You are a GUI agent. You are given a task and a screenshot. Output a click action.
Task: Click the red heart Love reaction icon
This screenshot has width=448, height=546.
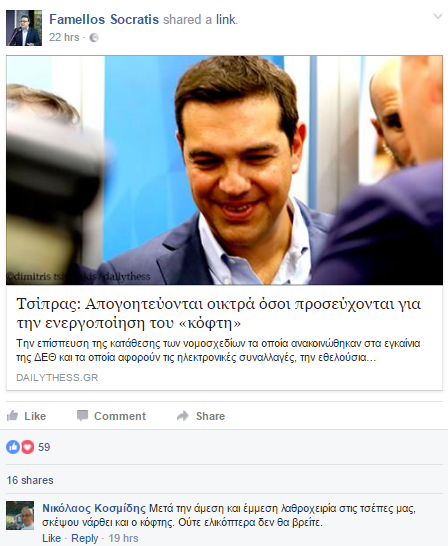(27, 447)
